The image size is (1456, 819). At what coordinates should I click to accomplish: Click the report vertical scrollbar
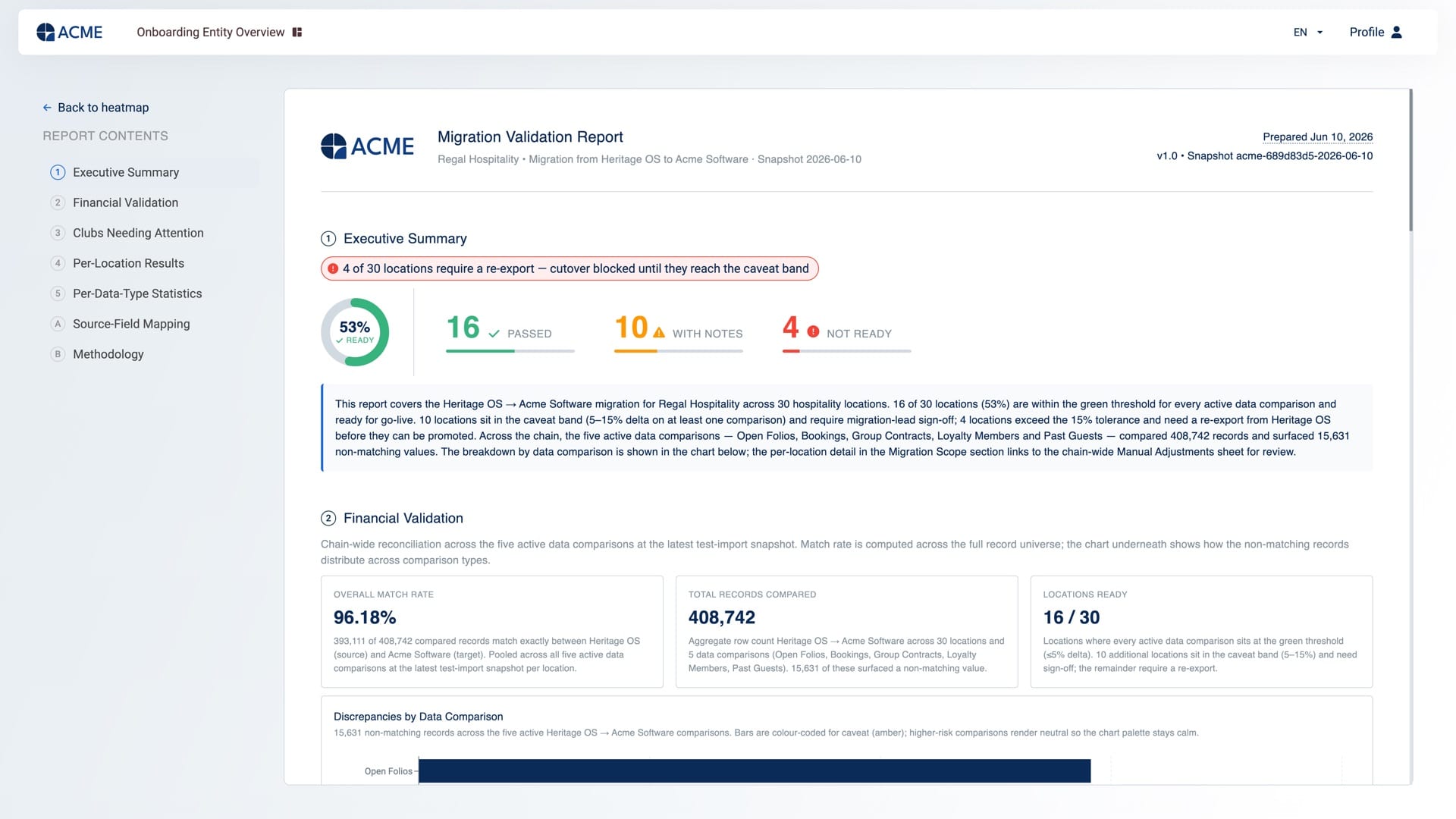coord(1410,160)
